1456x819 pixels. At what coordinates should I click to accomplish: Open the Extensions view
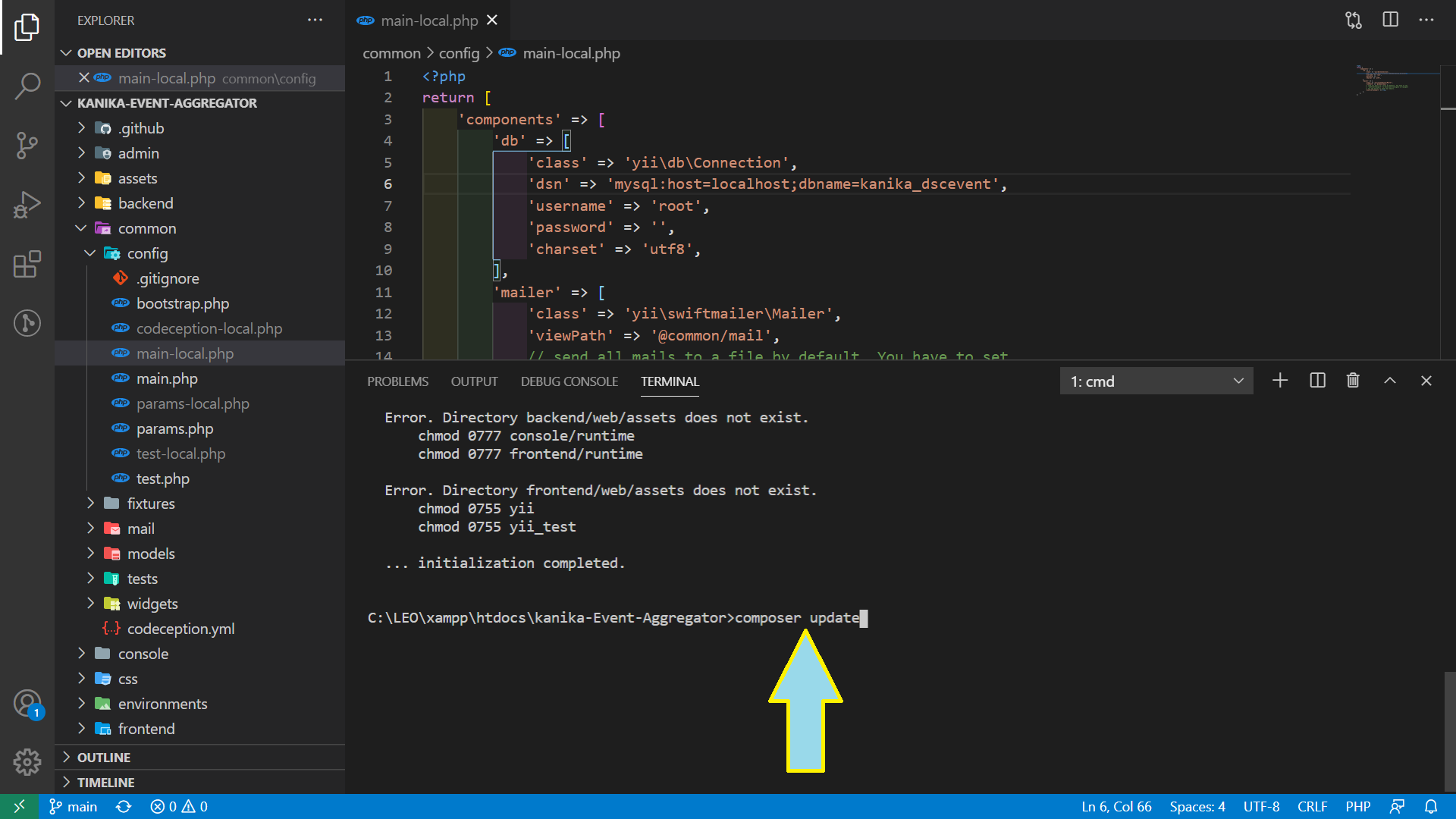pyautogui.click(x=27, y=264)
